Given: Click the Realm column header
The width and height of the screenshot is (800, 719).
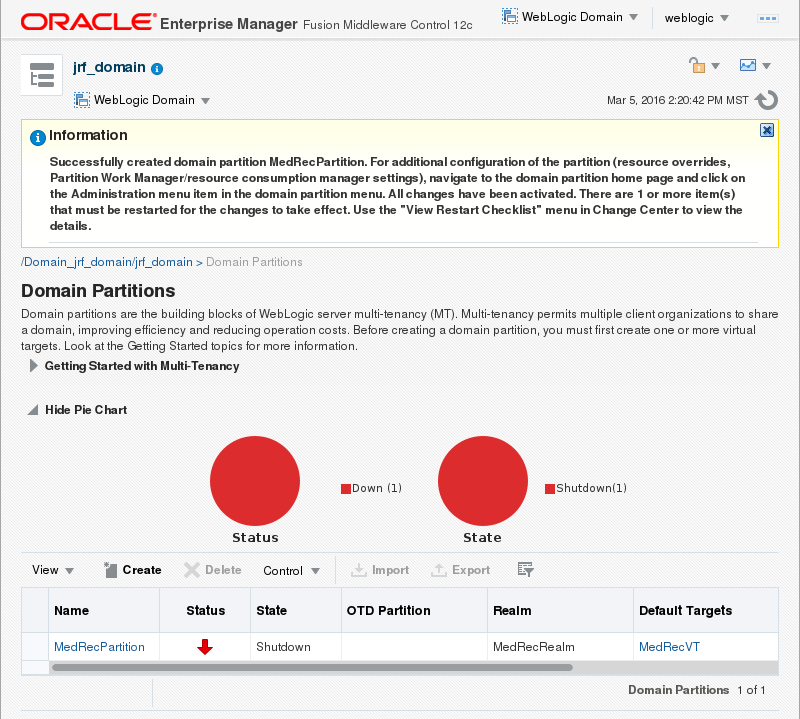Looking at the screenshot, I should (x=560, y=610).
